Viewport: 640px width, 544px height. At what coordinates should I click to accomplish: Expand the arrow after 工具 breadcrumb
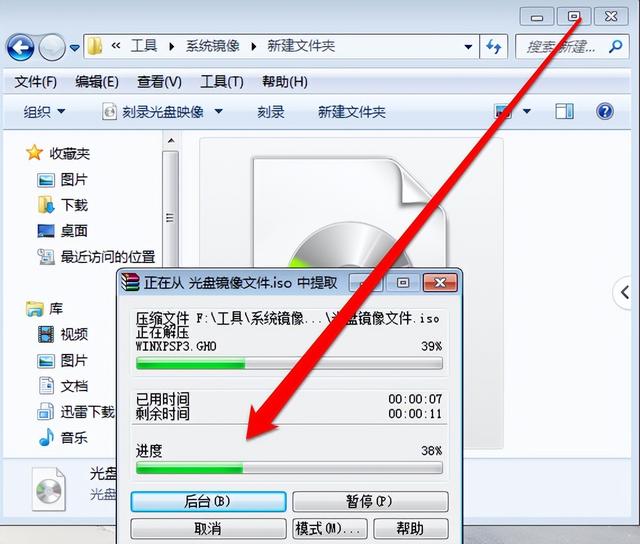point(172,47)
